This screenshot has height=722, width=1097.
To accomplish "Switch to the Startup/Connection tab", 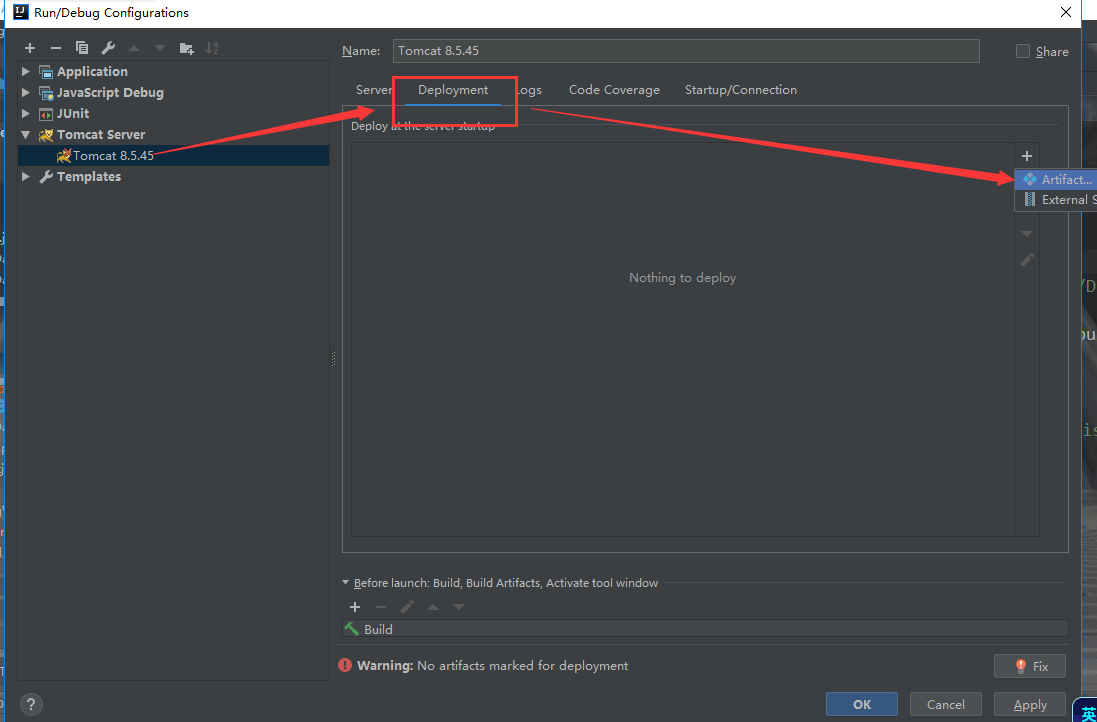I will 740,90.
